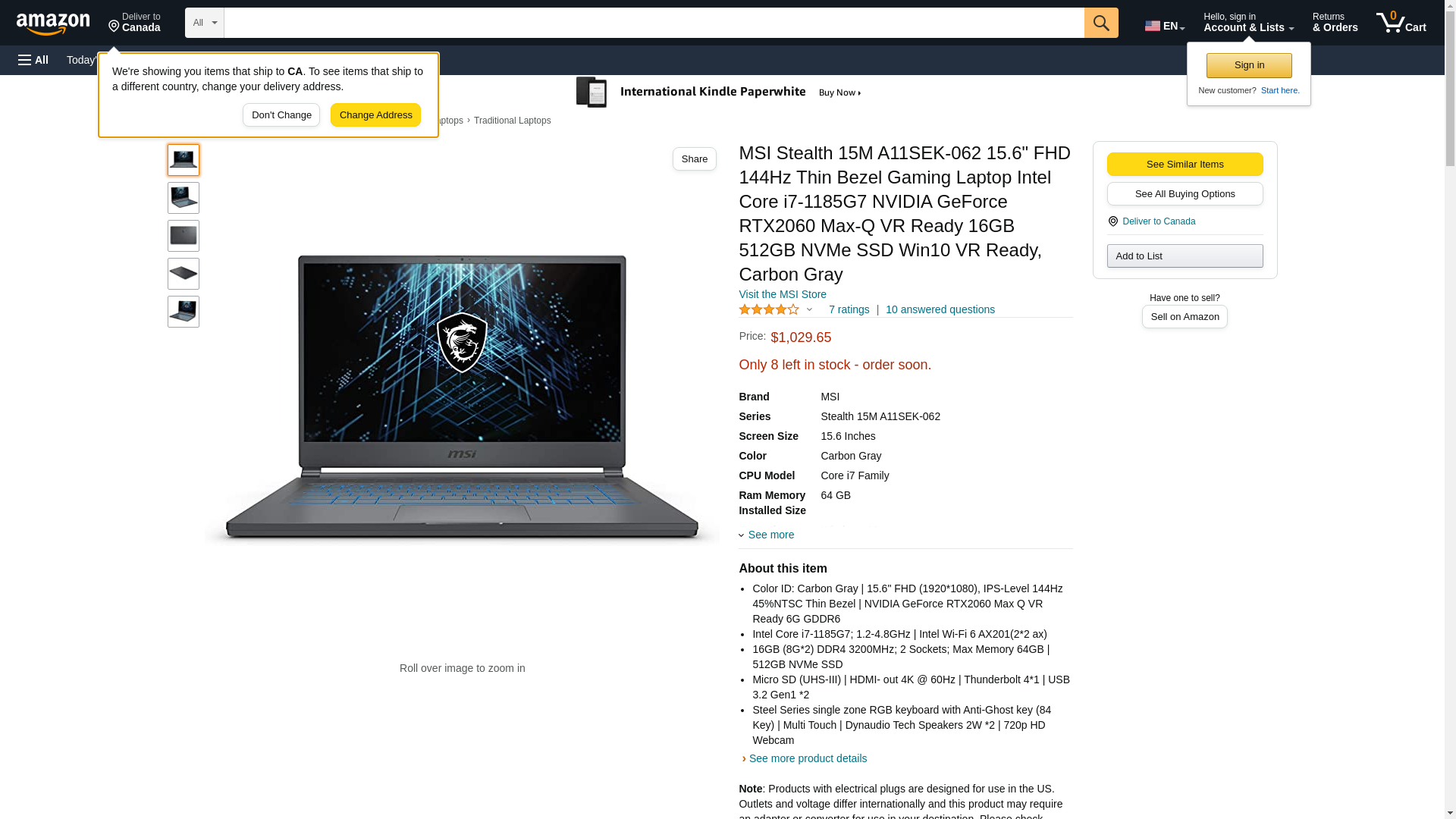Select the closed-lid laptop thumbnail
Viewport: 1456px width, 819px height.
[184, 236]
